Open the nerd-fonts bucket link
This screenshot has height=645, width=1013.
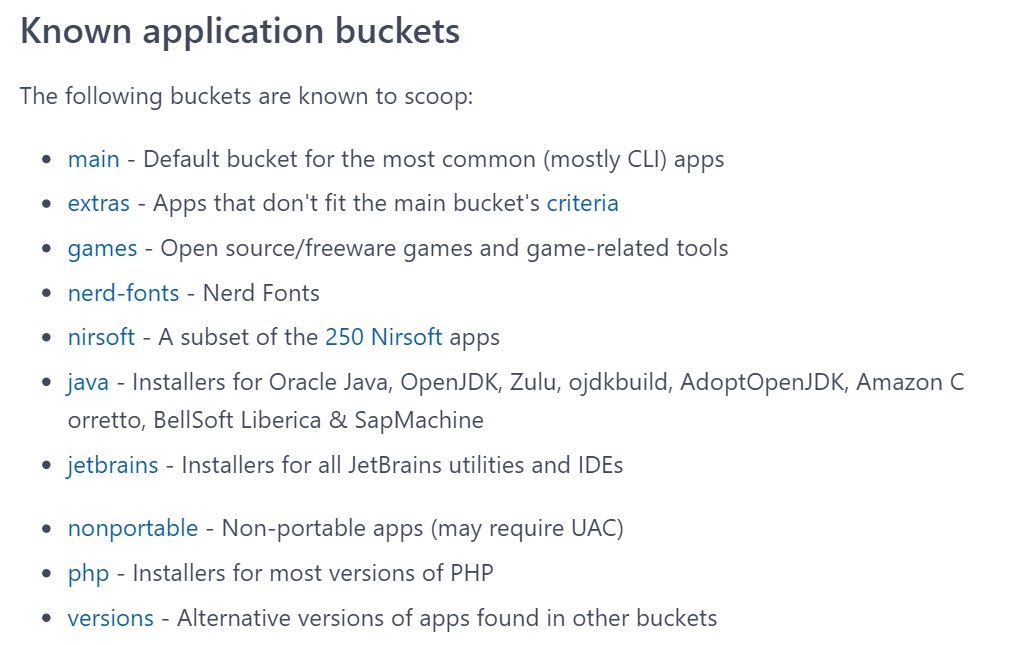[123, 293]
